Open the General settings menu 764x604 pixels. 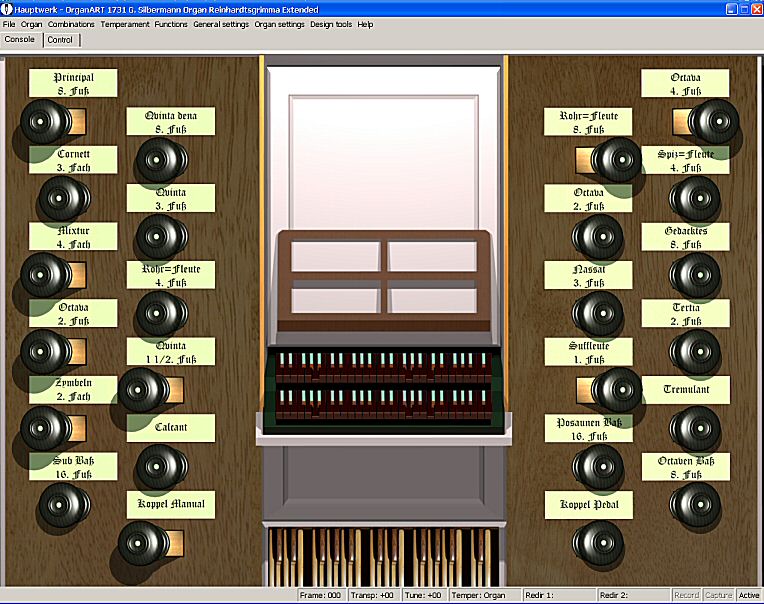pos(221,24)
